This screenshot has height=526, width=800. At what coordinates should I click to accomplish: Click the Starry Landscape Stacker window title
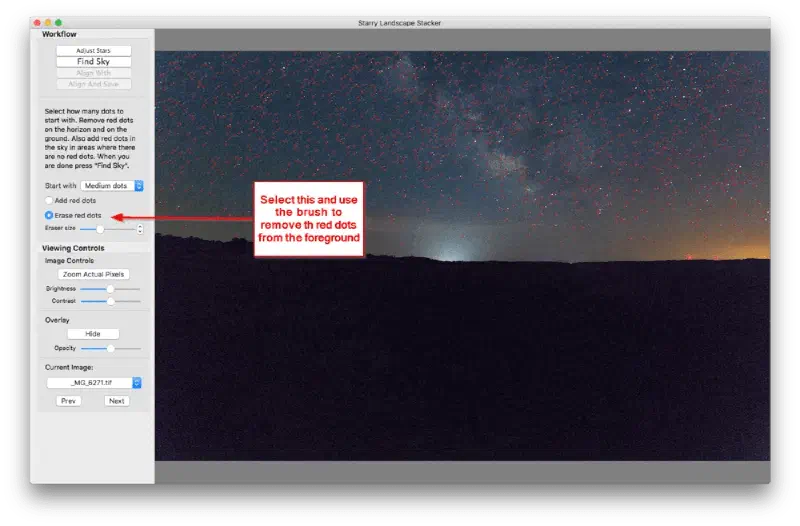(399, 23)
